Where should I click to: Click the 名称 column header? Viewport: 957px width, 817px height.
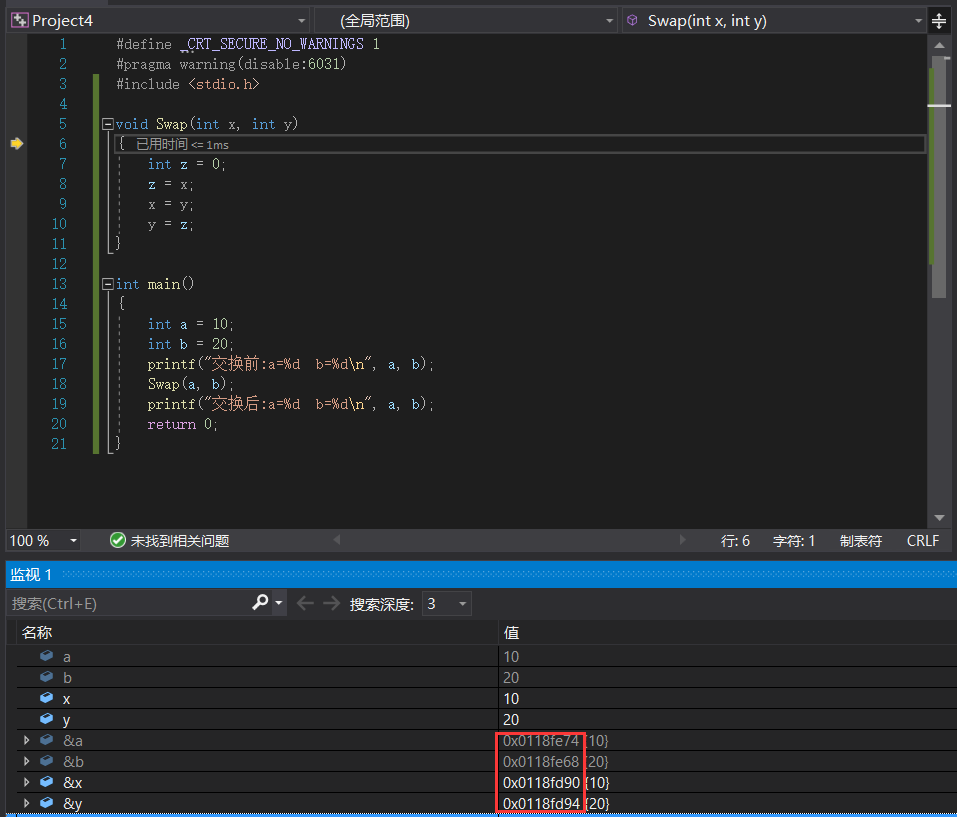click(x=37, y=633)
